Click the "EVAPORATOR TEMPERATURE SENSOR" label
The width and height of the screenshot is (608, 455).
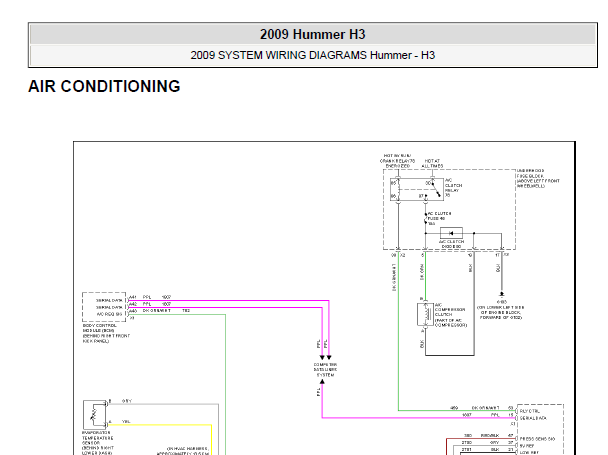[98, 438]
